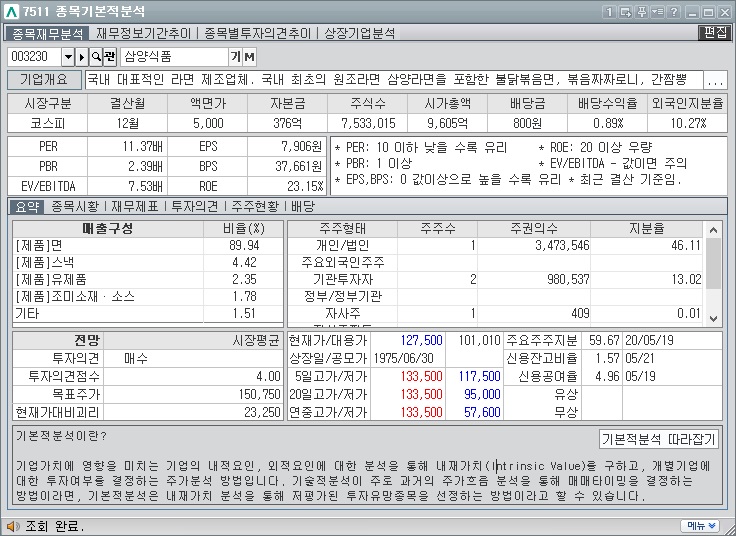
Task: Select the 재무제표 sub-tab
Action: coord(135,207)
